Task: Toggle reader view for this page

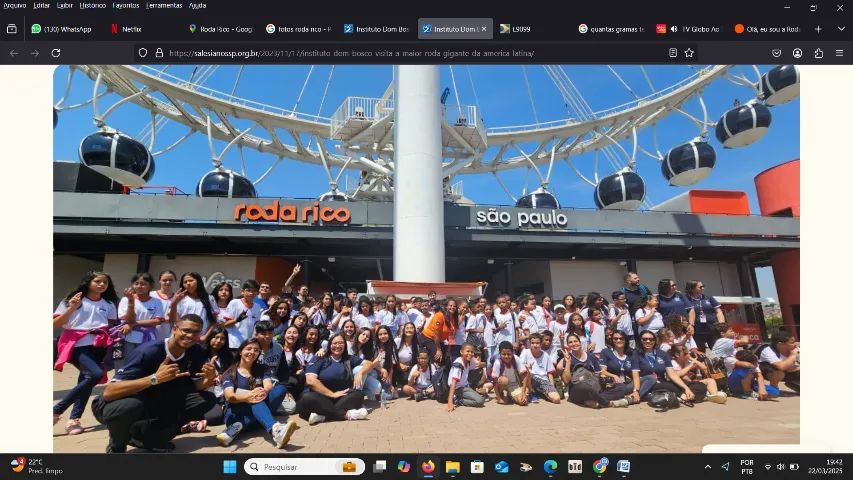Action: coord(673,53)
